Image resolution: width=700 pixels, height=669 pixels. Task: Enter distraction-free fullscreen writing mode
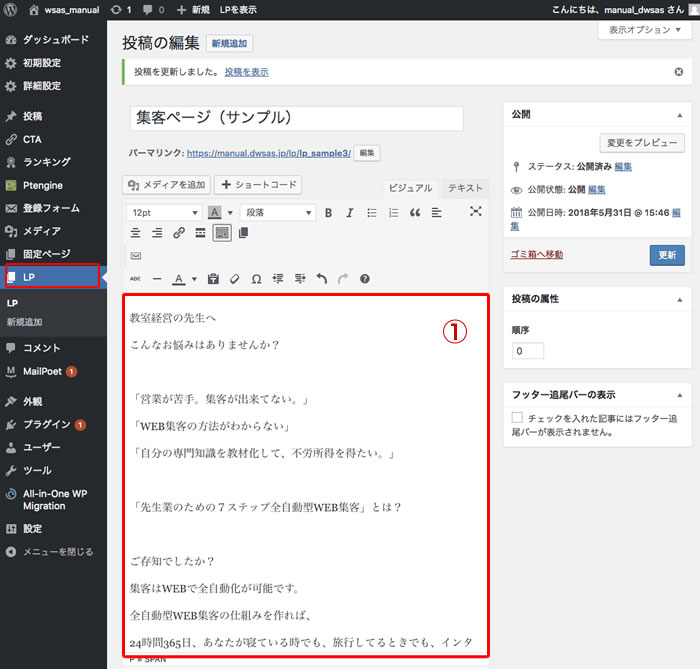click(476, 212)
